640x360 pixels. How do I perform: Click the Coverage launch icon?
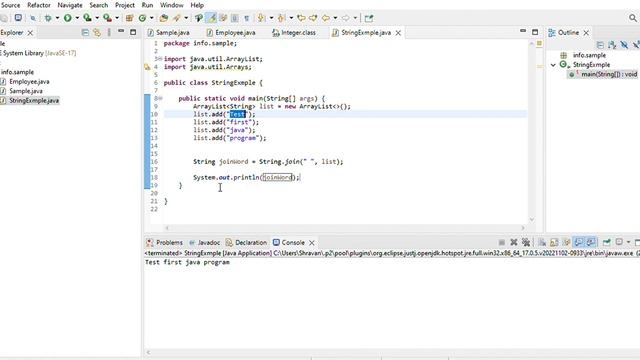pyautogui.click(x=87, y=18)
